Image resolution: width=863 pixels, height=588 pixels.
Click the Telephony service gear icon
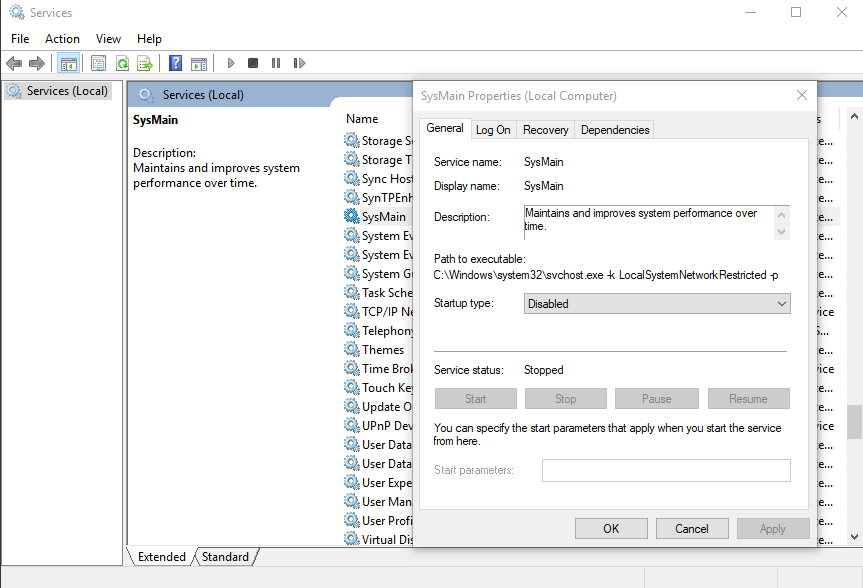352,330
